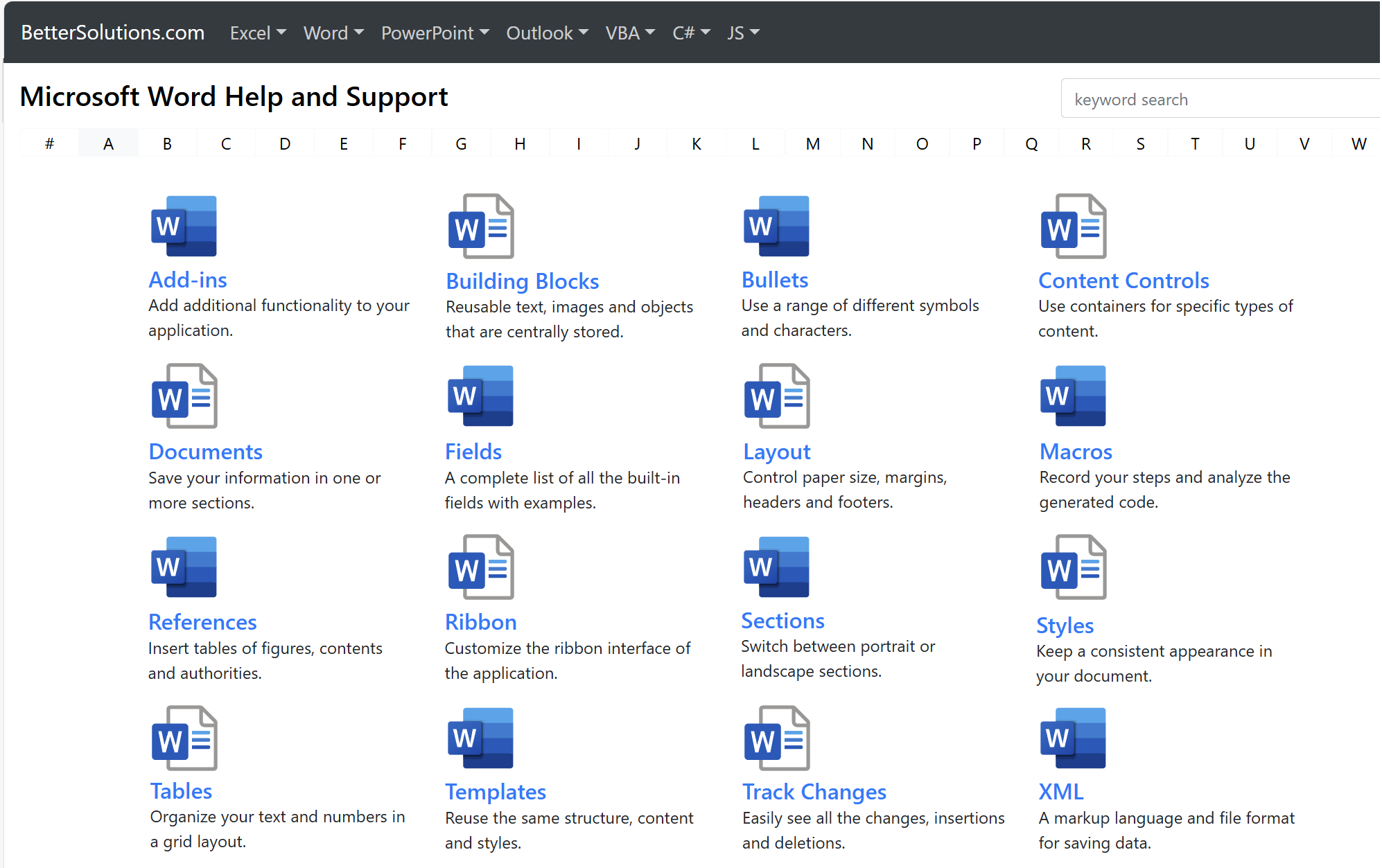Expand the VBA dropdown menu
Image resolution: width=1382 pixels, height=868 pixels.
point(629,33)
